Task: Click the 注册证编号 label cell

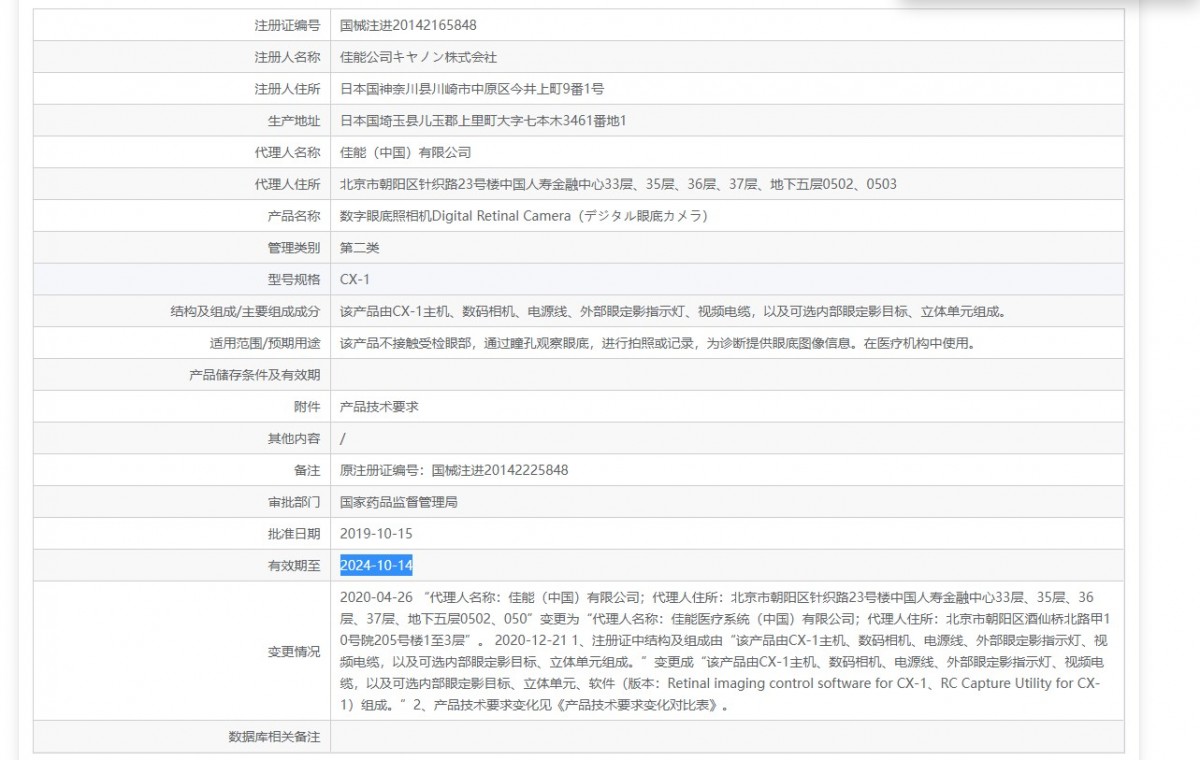Action: [x=182, y=25]
